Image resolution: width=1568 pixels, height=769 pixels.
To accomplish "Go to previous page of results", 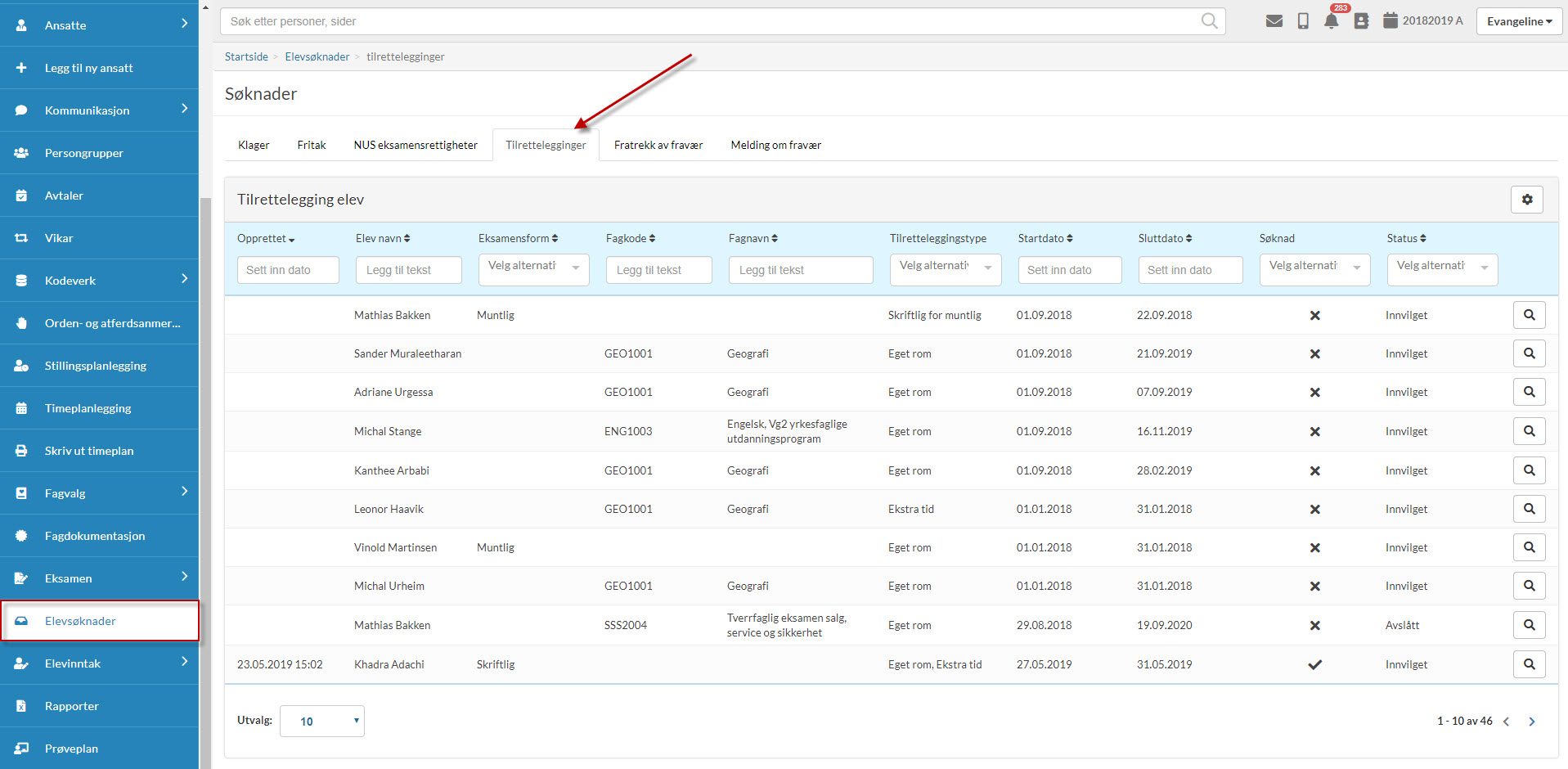I will tap(1507, 722).
